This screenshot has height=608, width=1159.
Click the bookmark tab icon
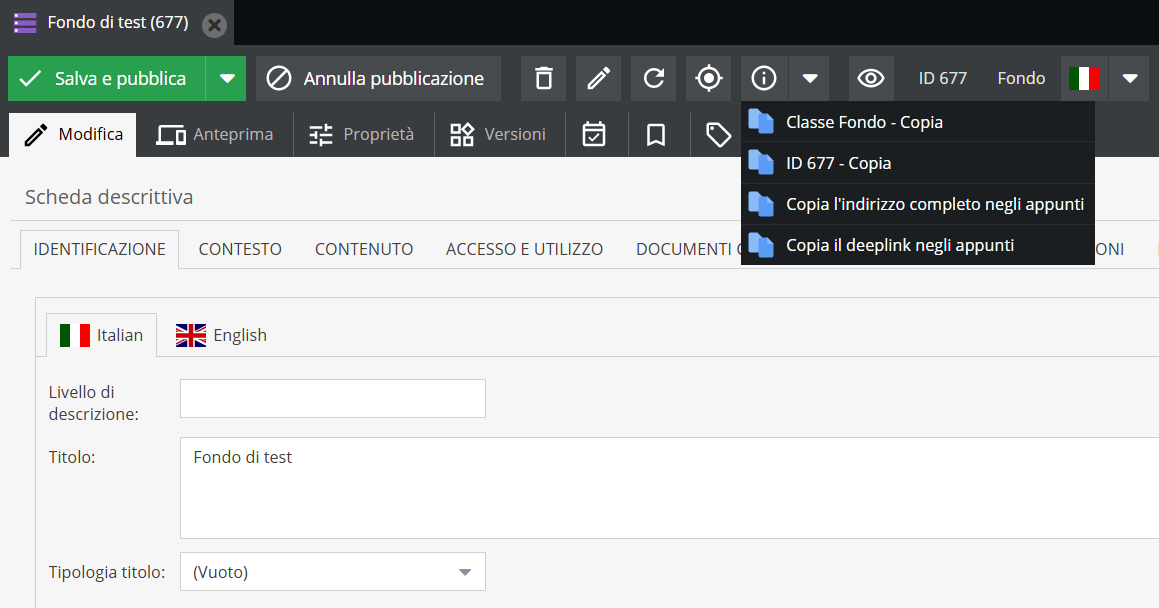click(x=656, y=135)
